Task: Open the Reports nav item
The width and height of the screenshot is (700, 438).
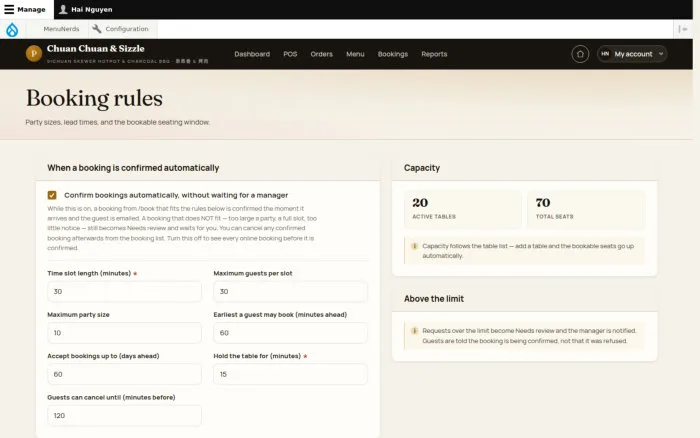Action: [434, 54]
